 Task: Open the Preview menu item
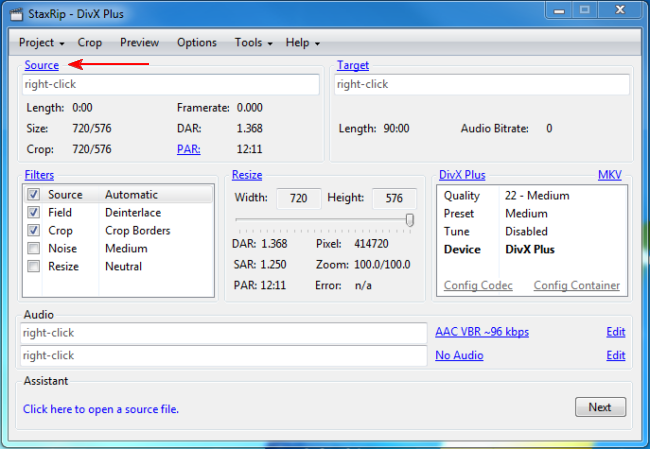point(139,43)
